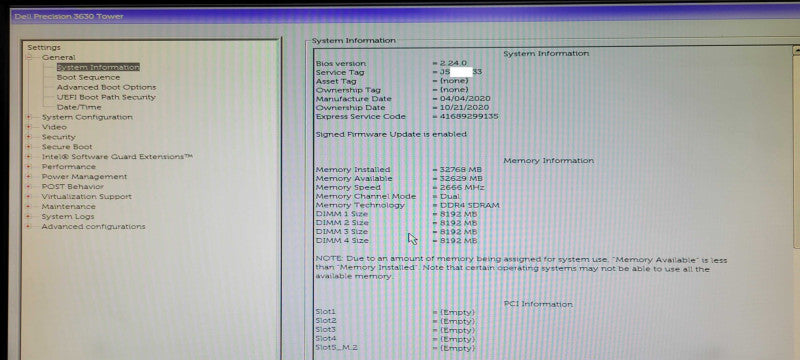800x360 pixels.
Task: Click the Settings root label
Action: tap(44, 47)
